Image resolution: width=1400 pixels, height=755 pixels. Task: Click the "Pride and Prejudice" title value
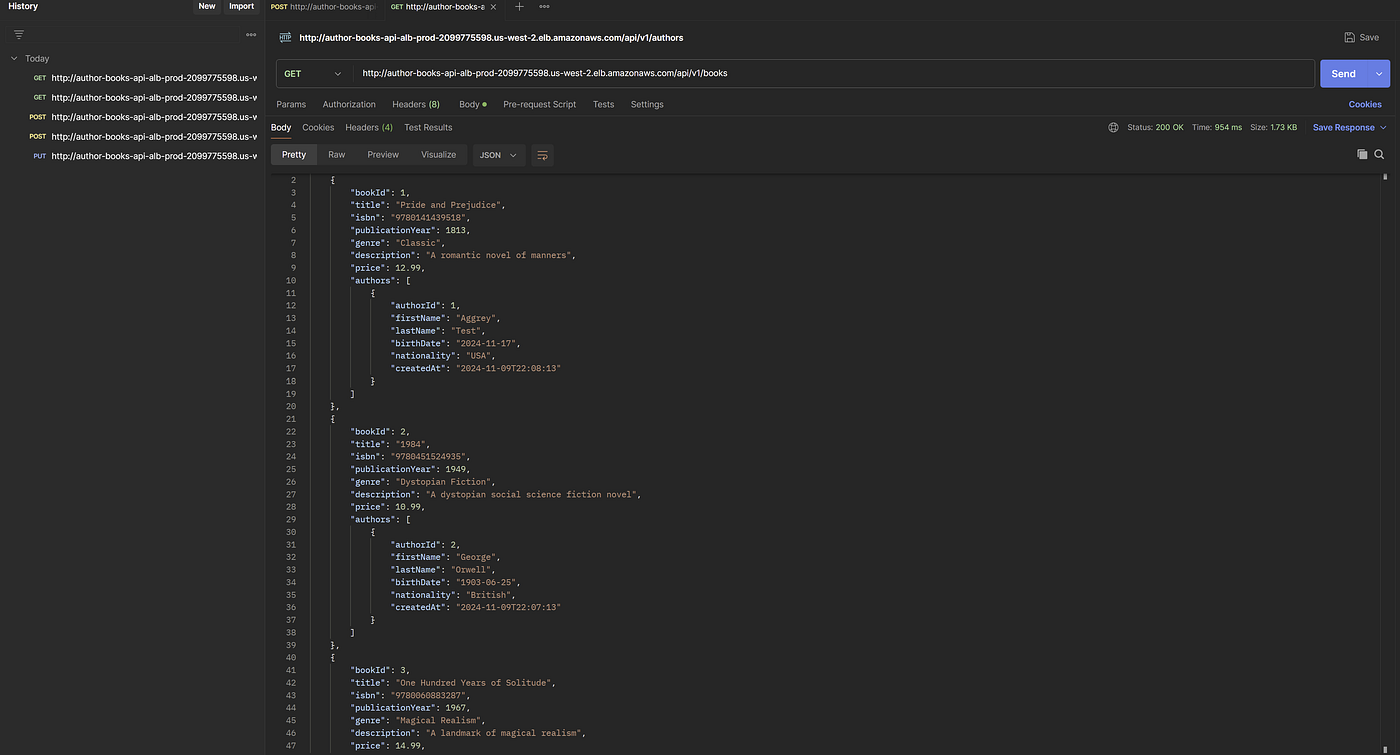pos(450,205)
